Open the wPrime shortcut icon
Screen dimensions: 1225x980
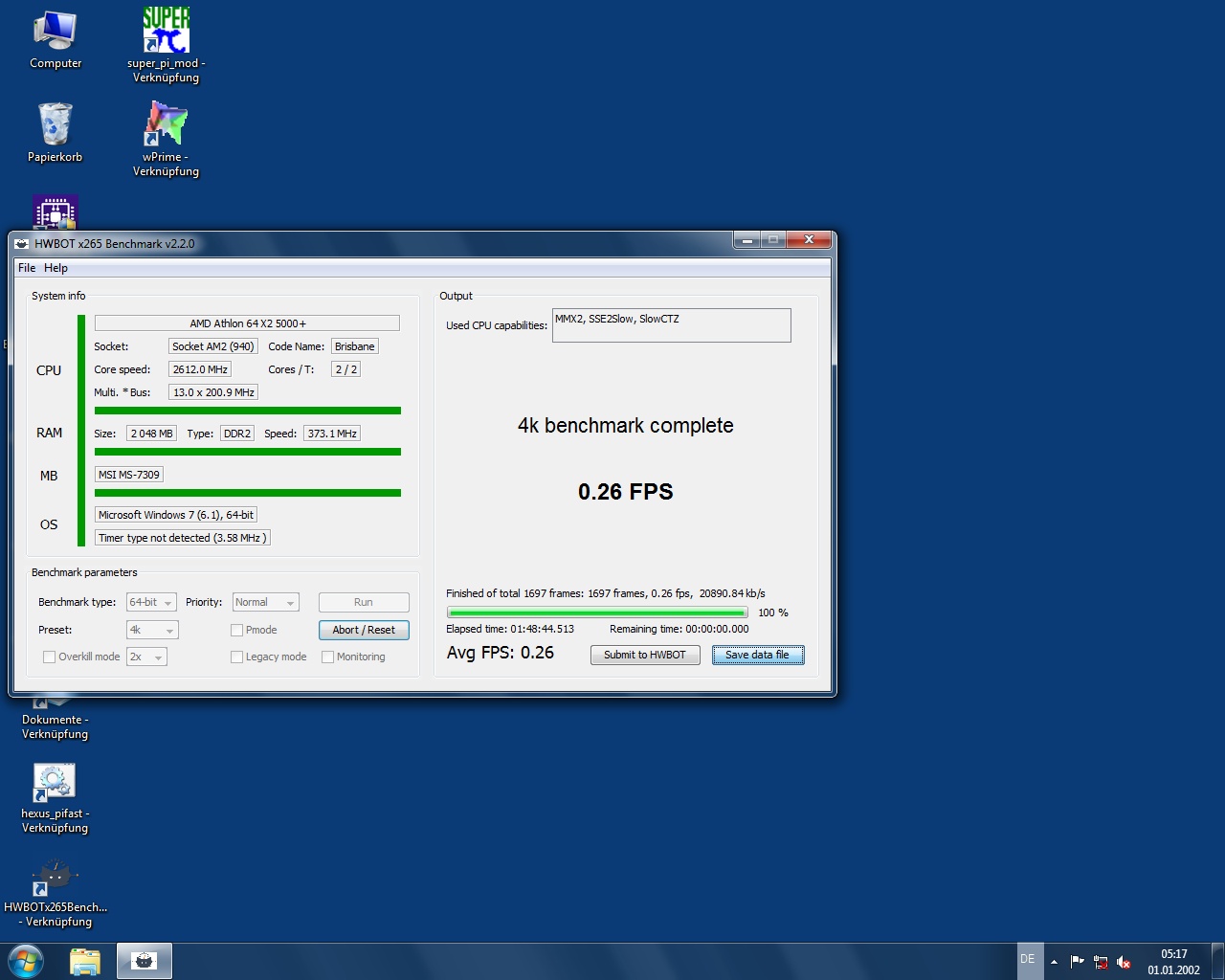tap(166, 139)
